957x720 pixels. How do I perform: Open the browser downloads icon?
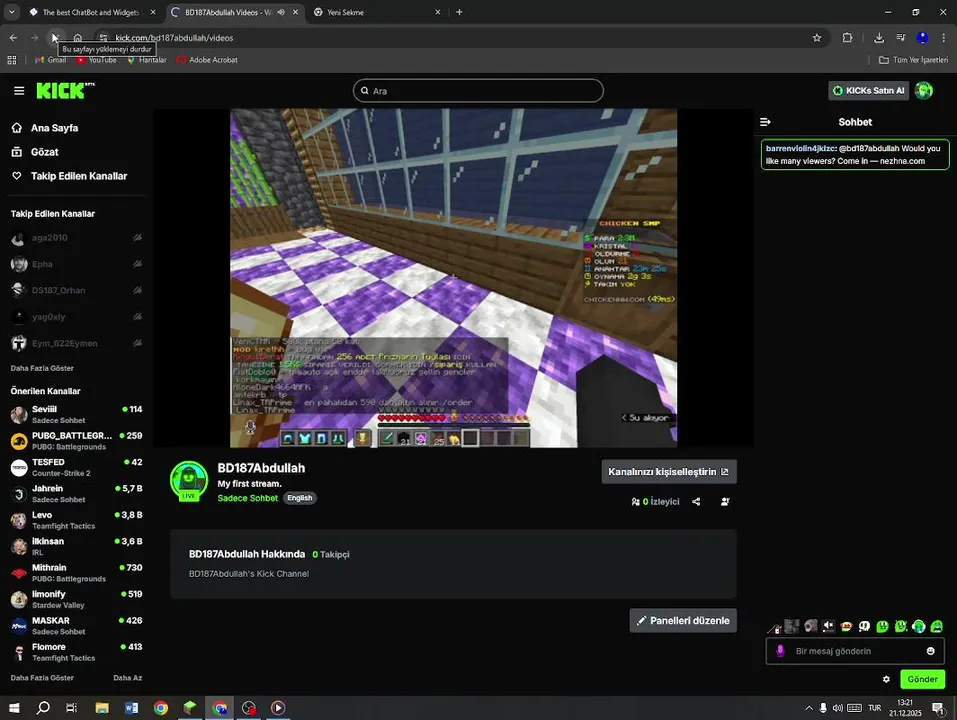click(x=879, y=38)
